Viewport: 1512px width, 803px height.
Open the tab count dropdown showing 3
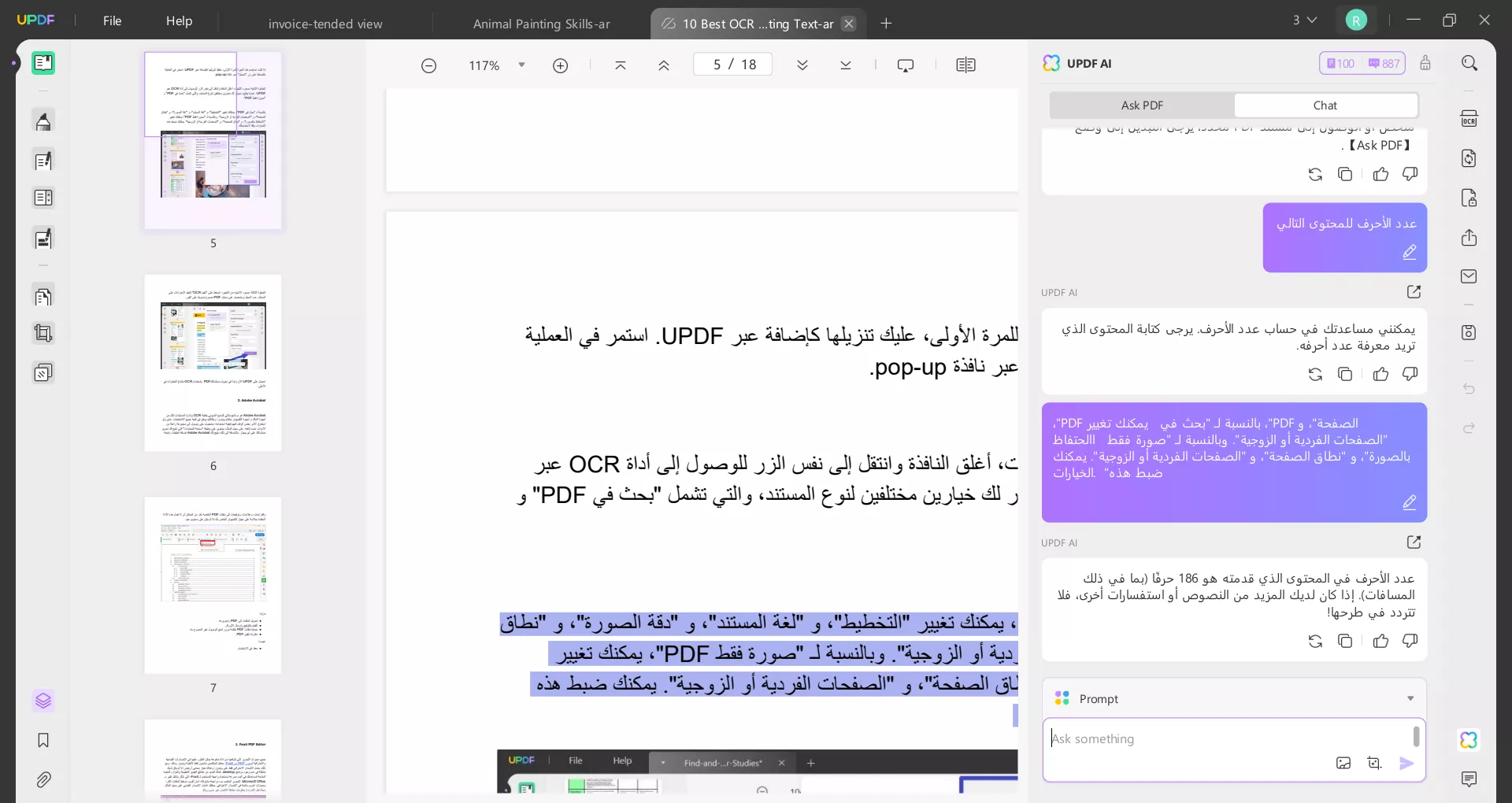pyautogui.click(x=1305, y=20)
